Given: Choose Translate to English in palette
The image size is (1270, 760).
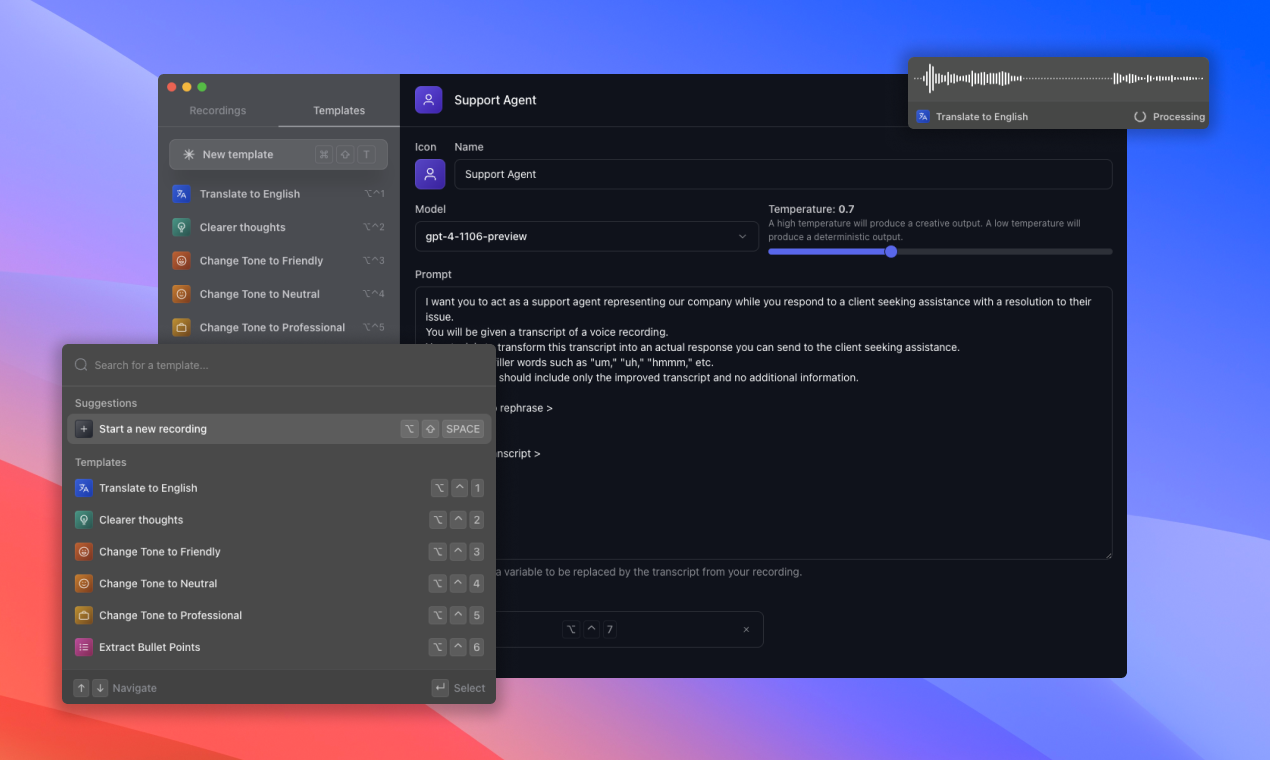Looking at the screenshot, I should 279,488.
